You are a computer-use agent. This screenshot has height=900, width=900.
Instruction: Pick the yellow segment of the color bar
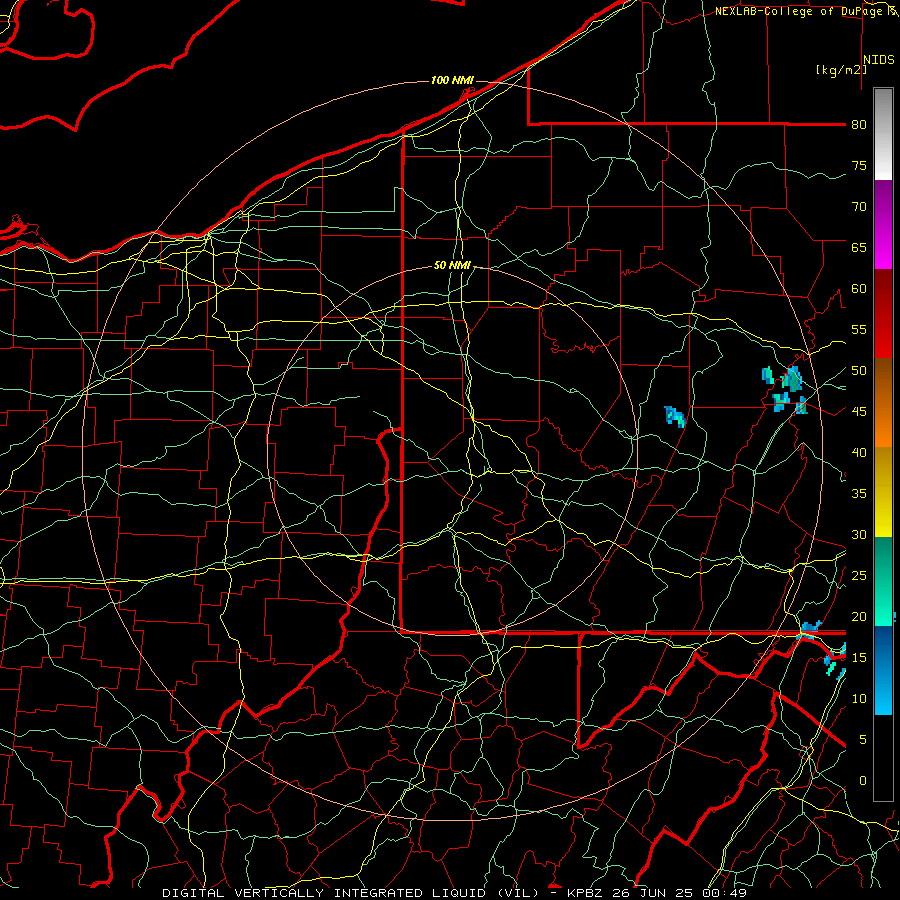click(883, 492)
